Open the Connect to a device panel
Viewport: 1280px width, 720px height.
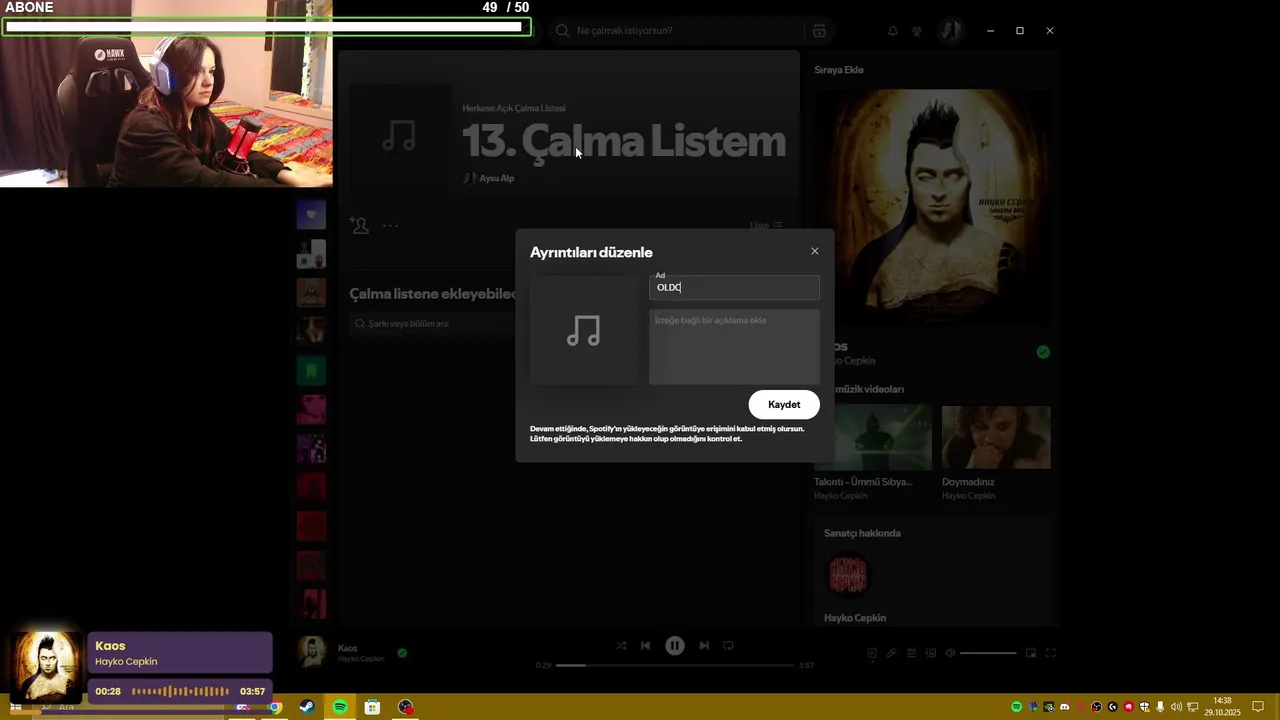point(931,653)
